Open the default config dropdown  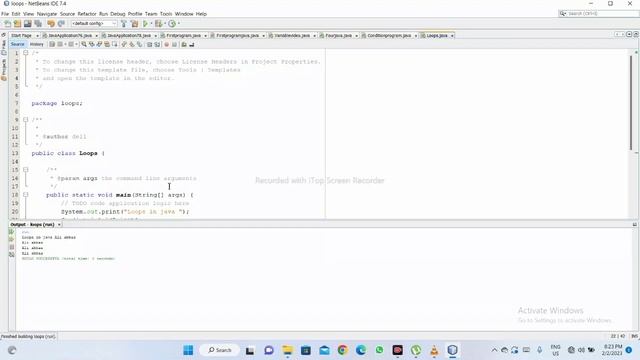pyautogui.click(x=94, y=24)
